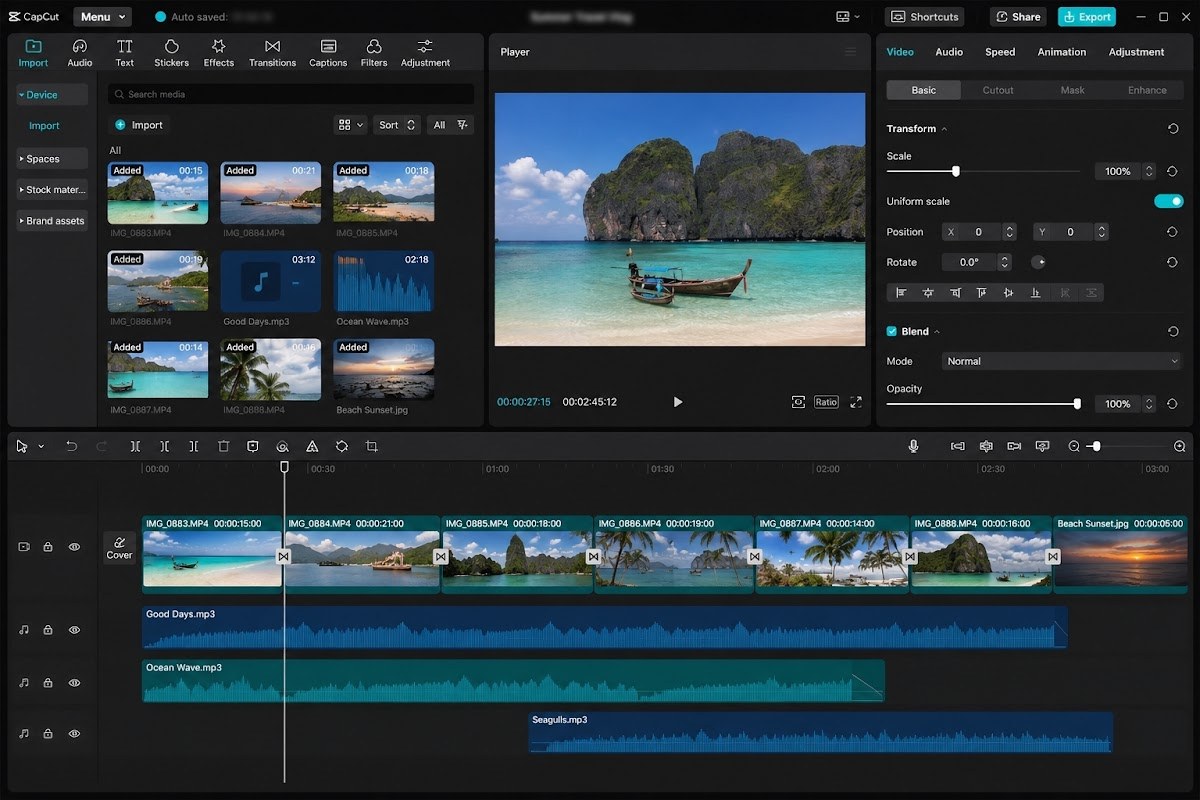The height and width of the screenshot is (800, 1200).
Task: Open the Speed tab
Action: coord(1000,52)
